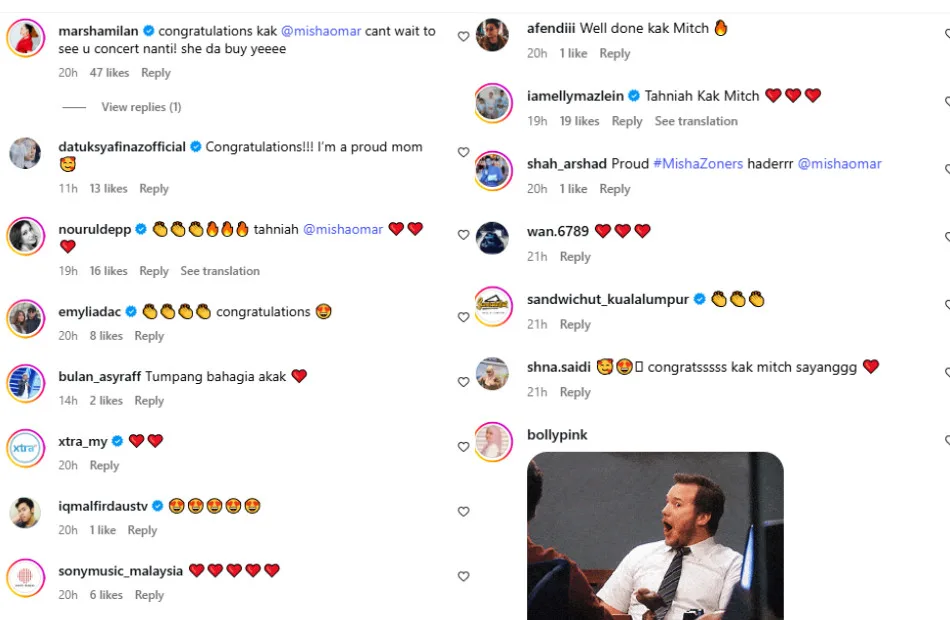This screenshot has height=620, width=950.
Task: Expand View replies under marshamilan's comment
Action: coord(141,107)
